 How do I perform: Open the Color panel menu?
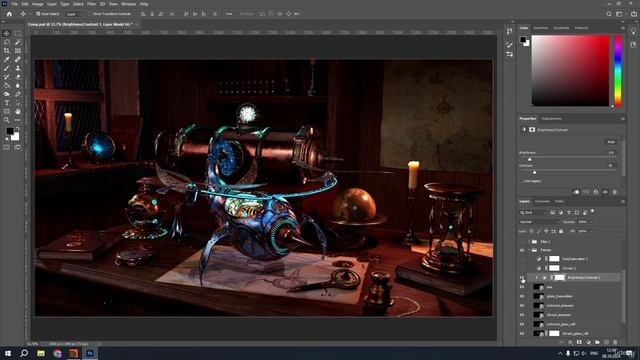pyautogui.click(x=623, y=28)
